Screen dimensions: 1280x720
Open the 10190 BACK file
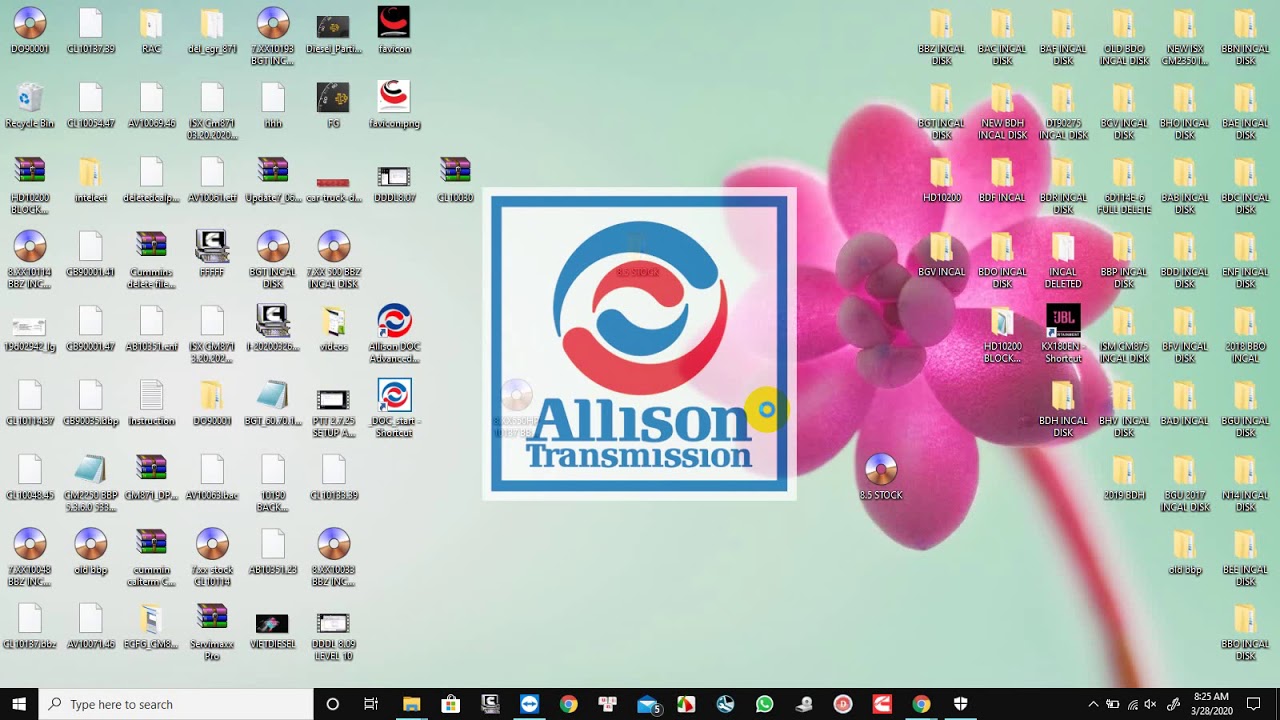[272, 483]
